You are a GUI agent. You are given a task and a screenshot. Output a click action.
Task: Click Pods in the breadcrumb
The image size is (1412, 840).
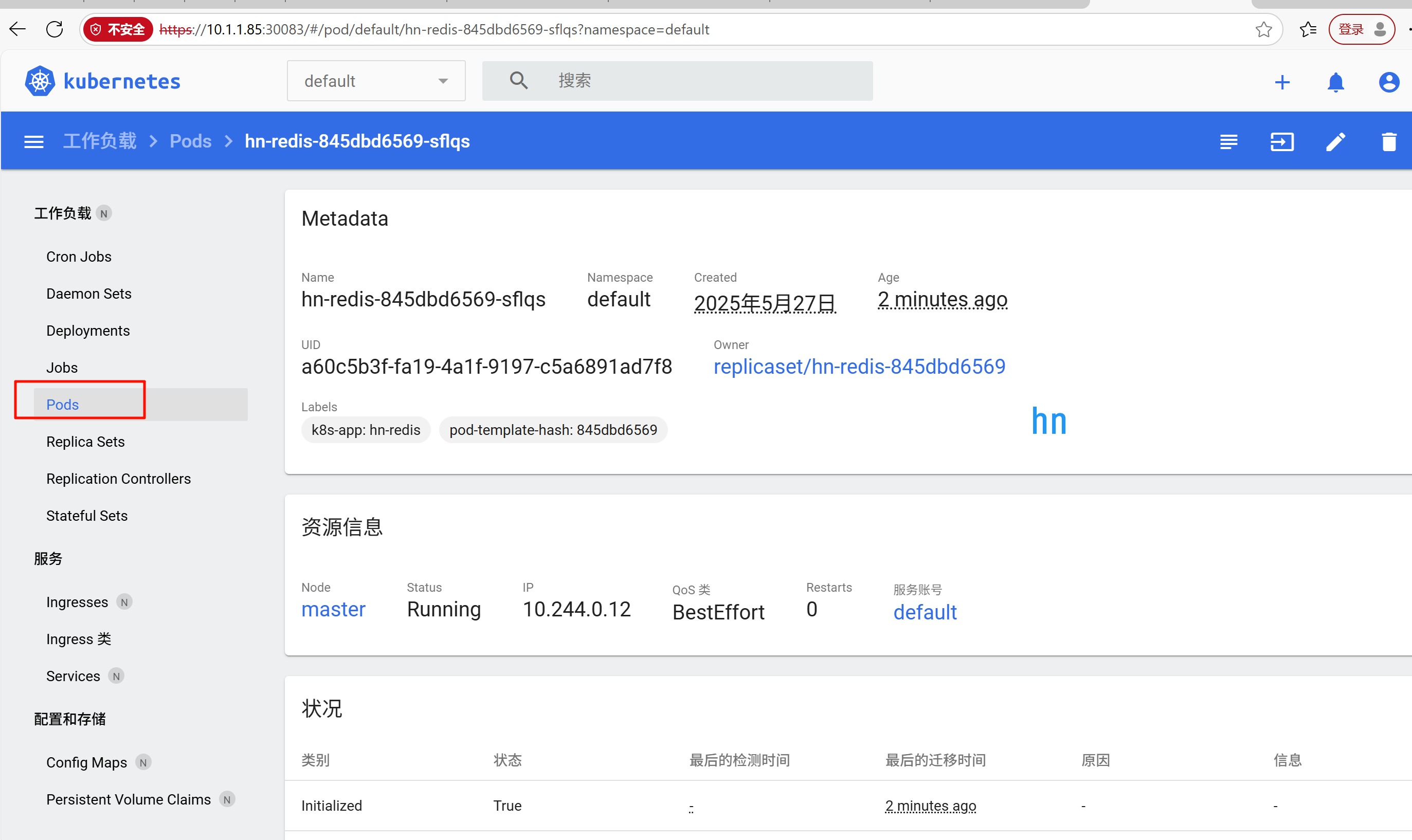click(x=190, y=141)
